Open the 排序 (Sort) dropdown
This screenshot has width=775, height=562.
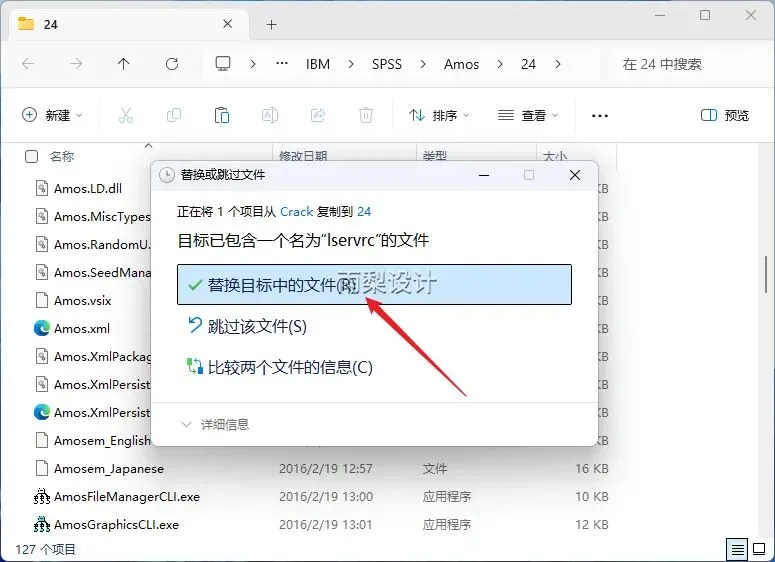439,115
